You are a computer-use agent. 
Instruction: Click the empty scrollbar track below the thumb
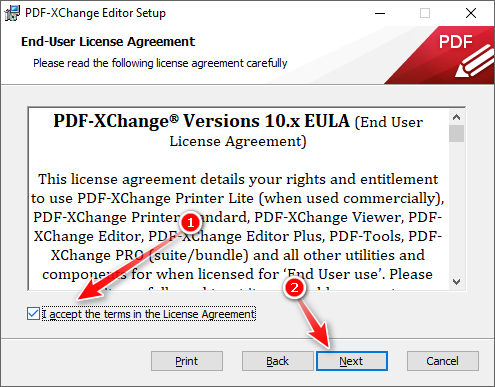tap(456, 208)
